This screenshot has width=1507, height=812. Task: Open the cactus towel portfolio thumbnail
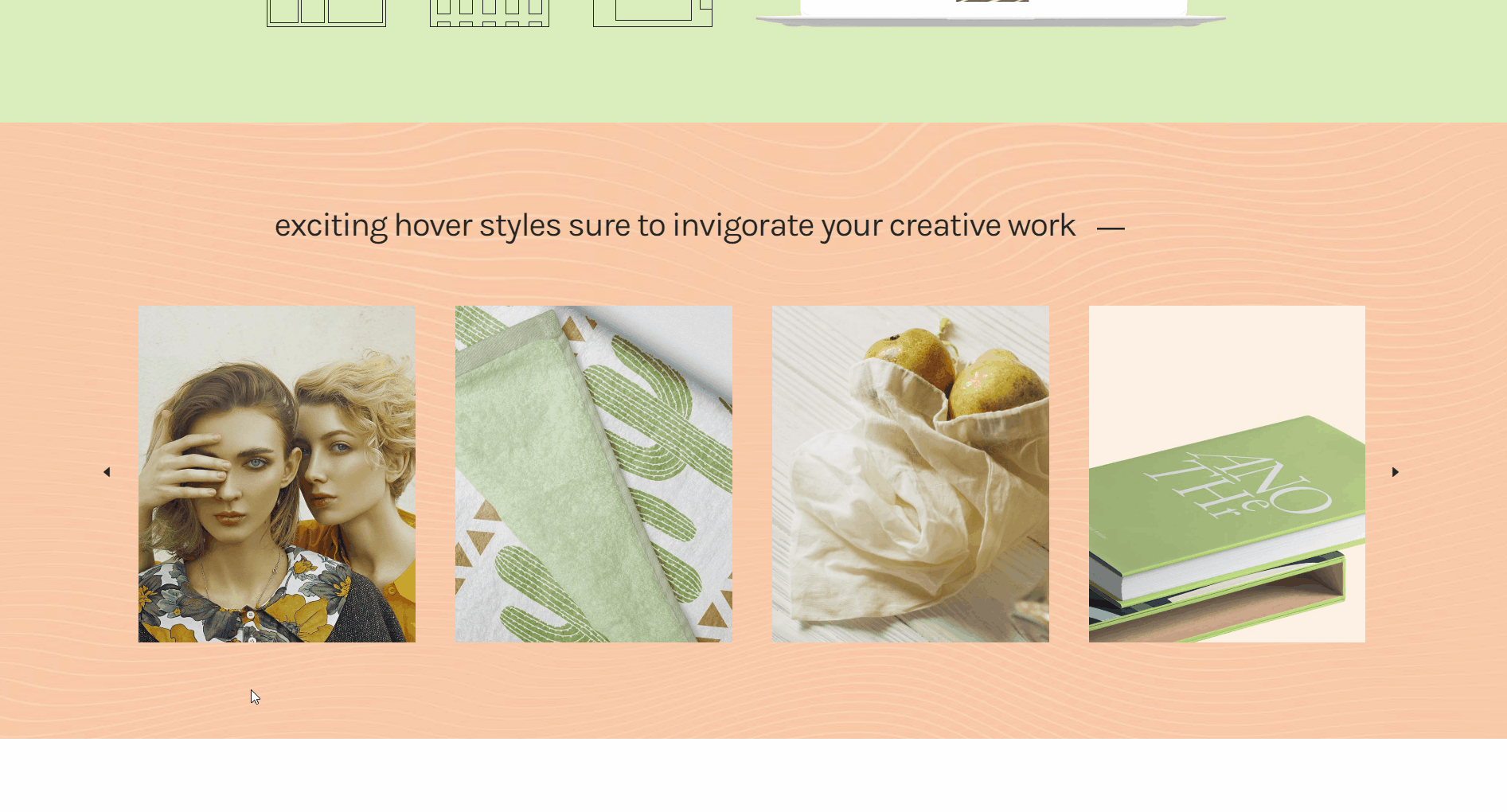click(594, 474)
